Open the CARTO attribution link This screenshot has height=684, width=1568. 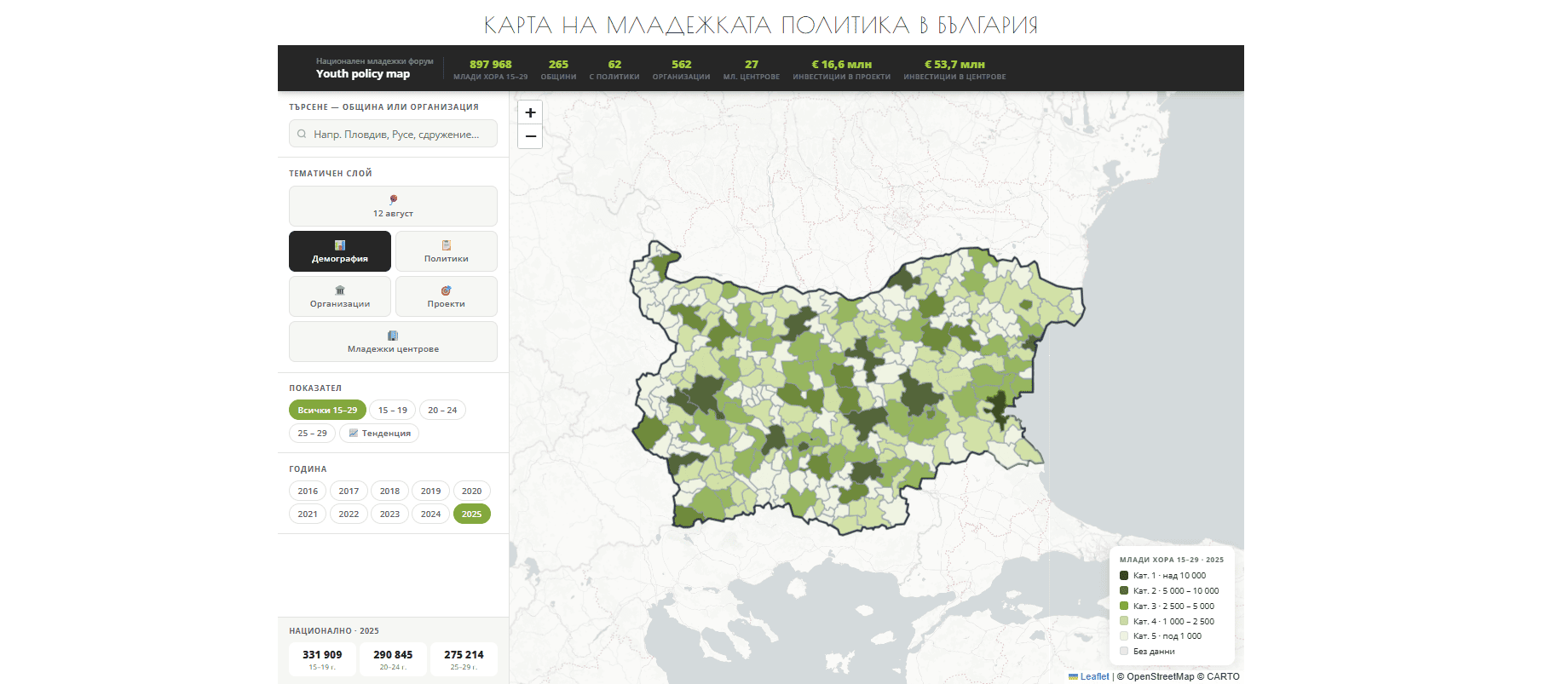point(1223,676)
